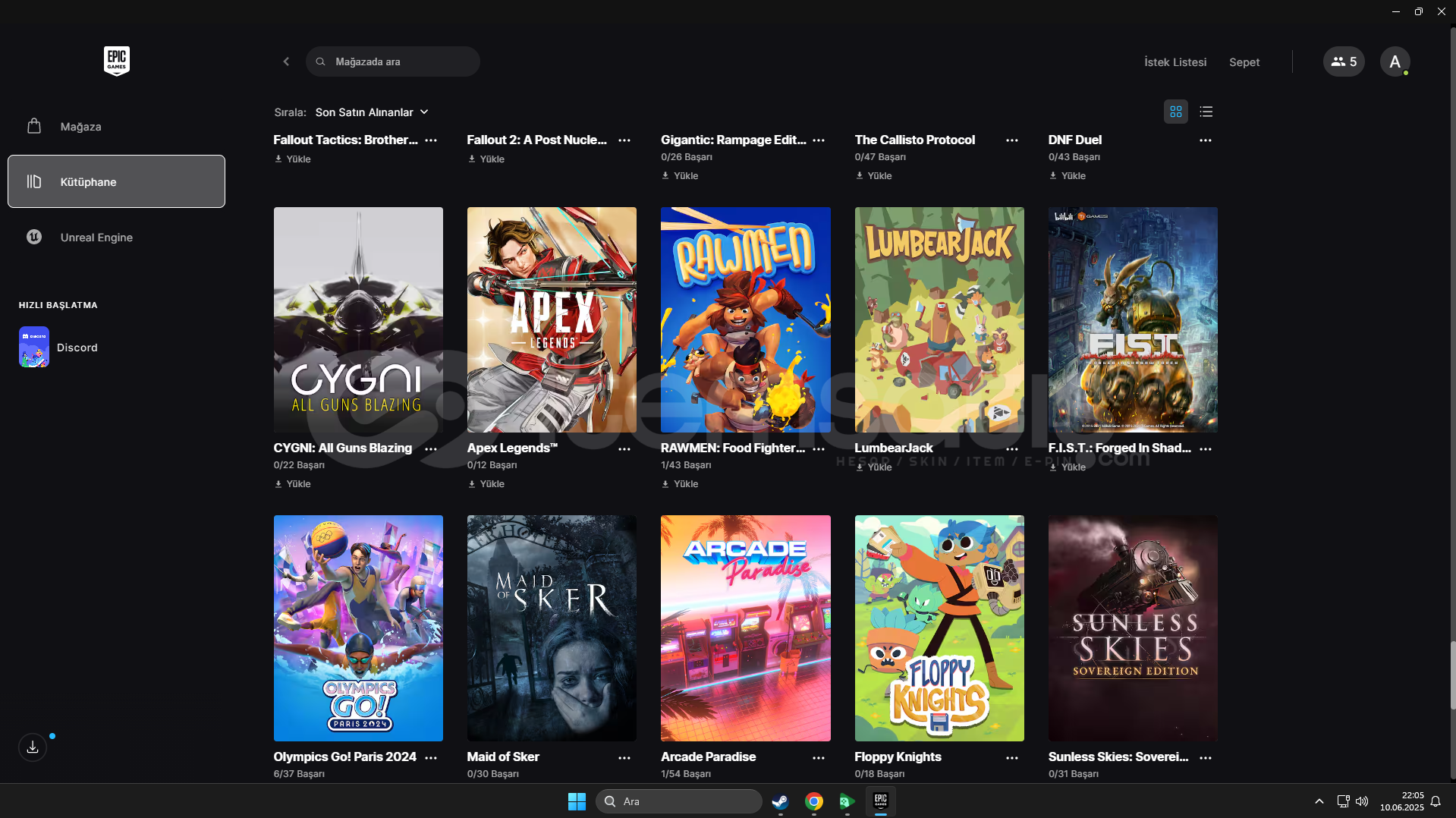Image resolution: width=1456 pixels, height=818 pixels.
Task: Select the Kütüphane library section
Action: coord(116,181)
